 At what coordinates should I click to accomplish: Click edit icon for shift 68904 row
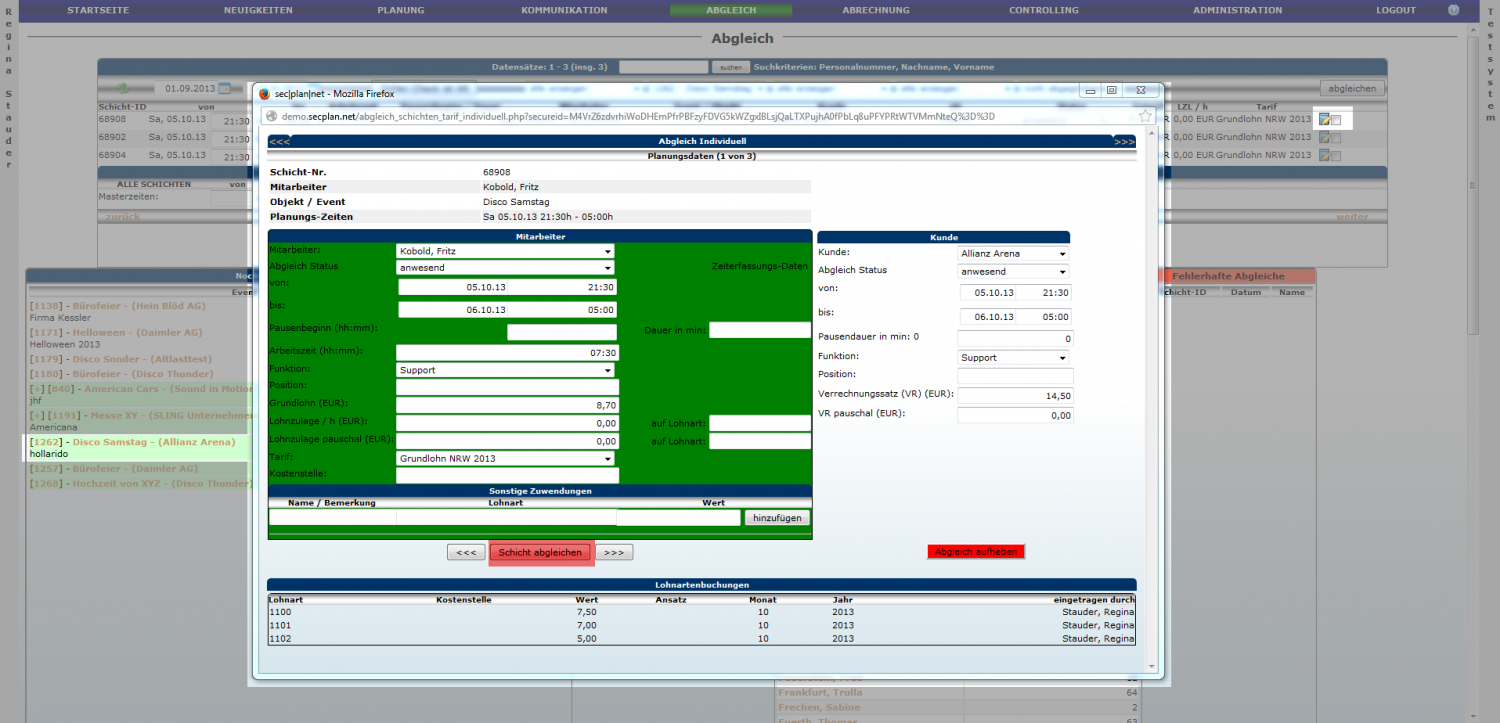tap(1324, 155)
